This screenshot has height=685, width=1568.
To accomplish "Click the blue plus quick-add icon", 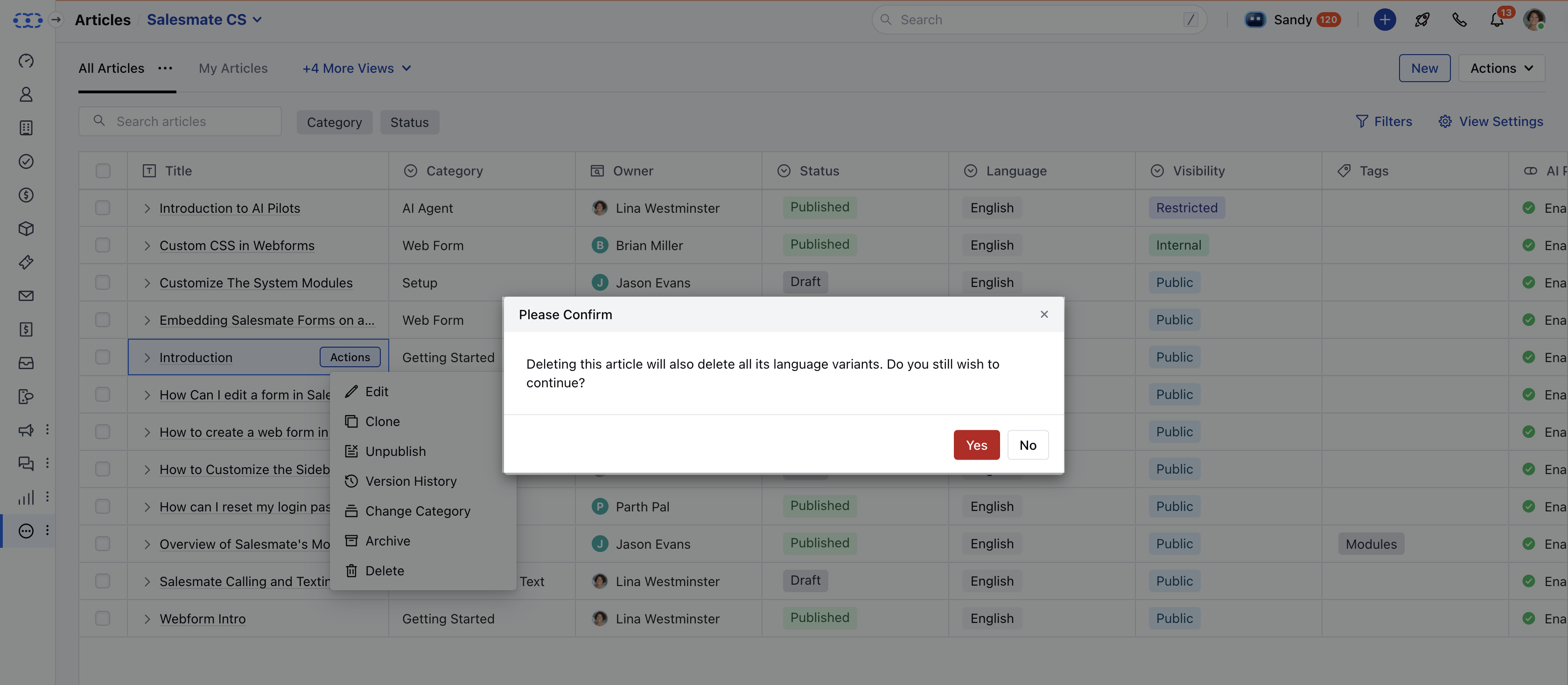I will [x=1384, y=20].
